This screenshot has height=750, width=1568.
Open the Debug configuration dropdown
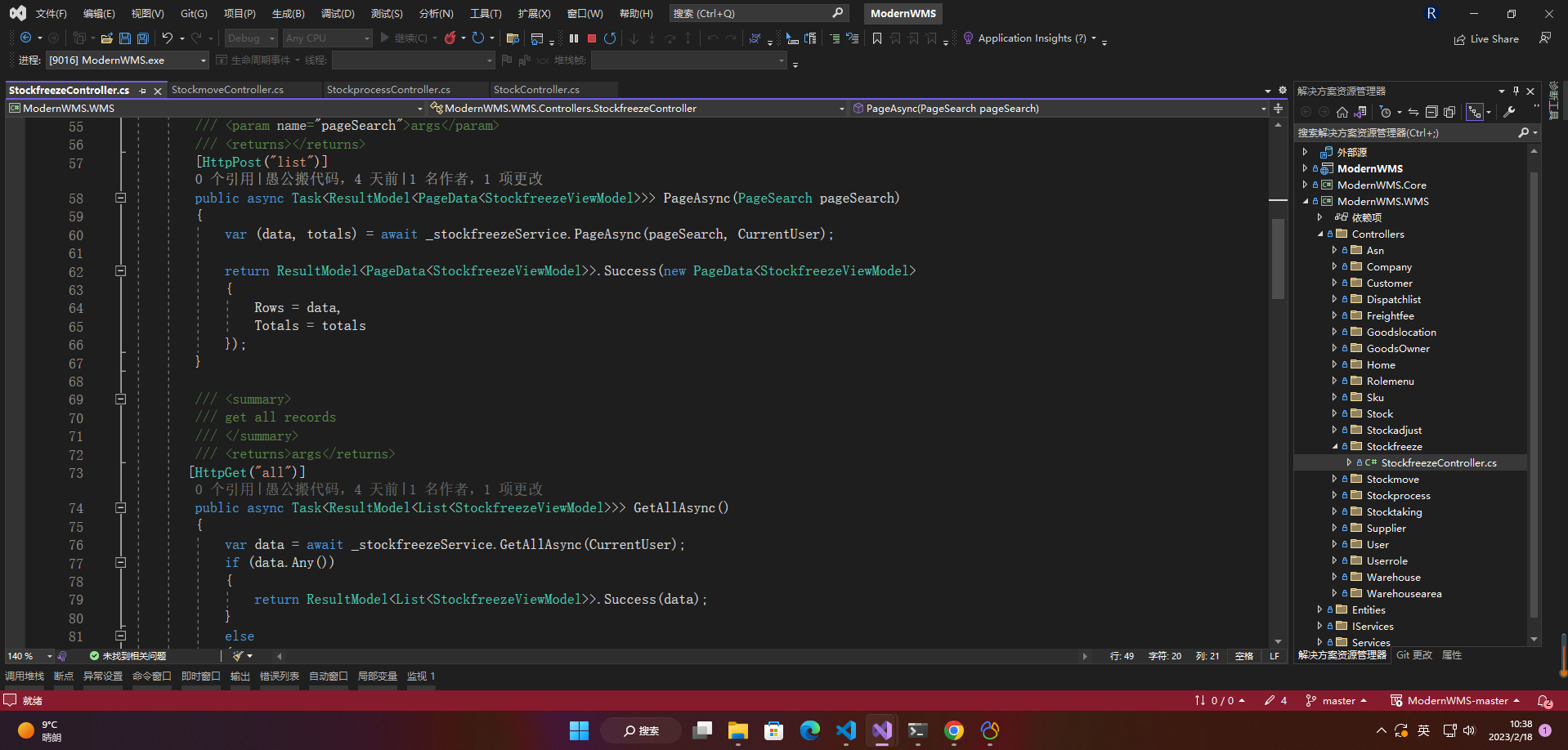(252, 38)
